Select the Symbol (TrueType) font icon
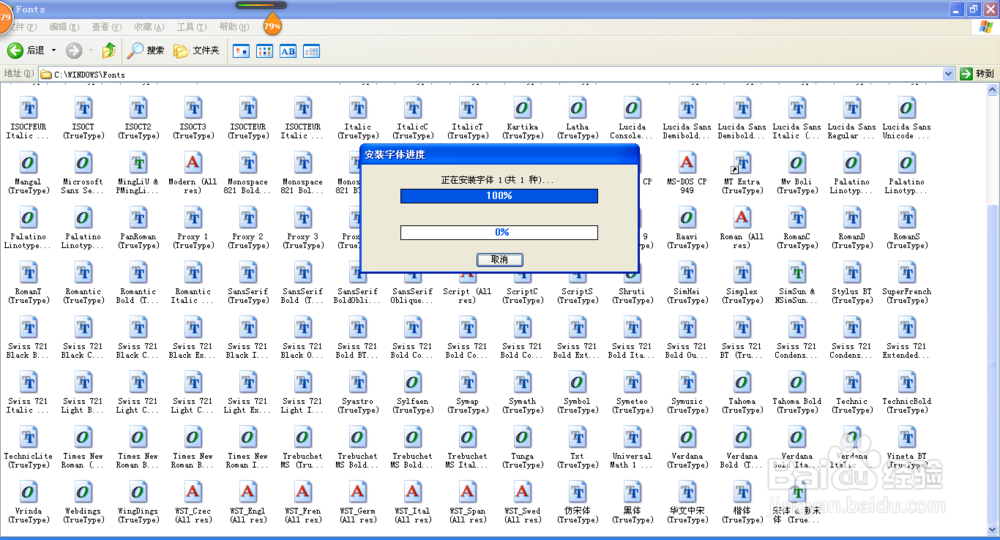This screenshot has height=540, width=1000. 577,383
